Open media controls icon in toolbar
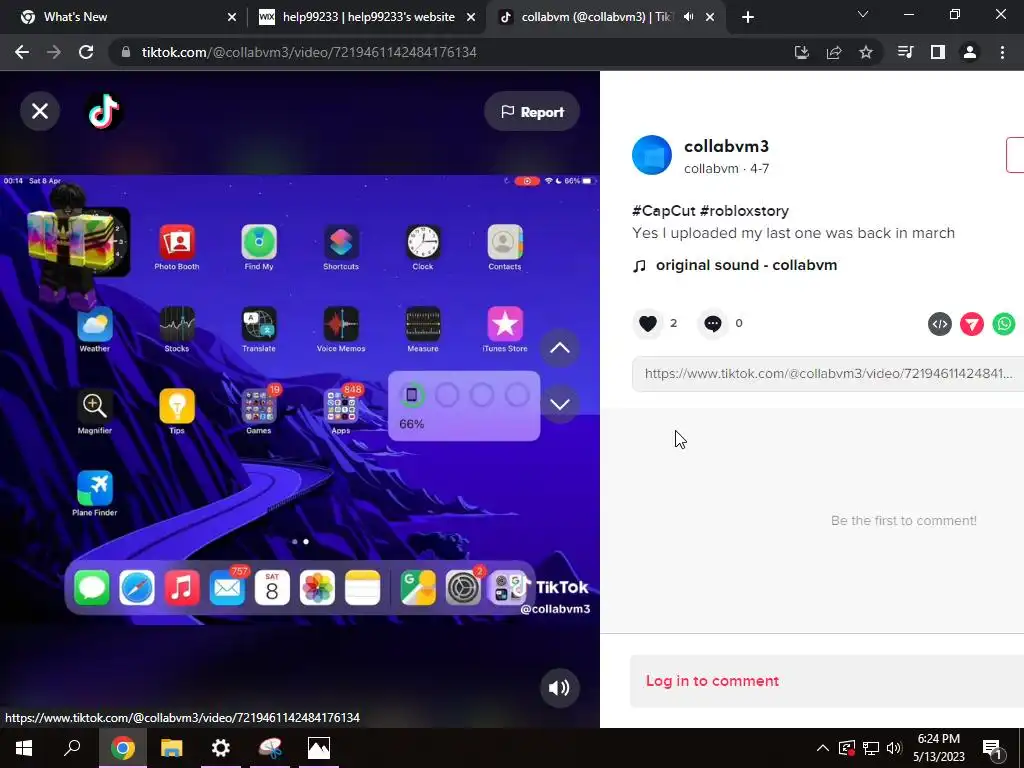 pos(905,52)
